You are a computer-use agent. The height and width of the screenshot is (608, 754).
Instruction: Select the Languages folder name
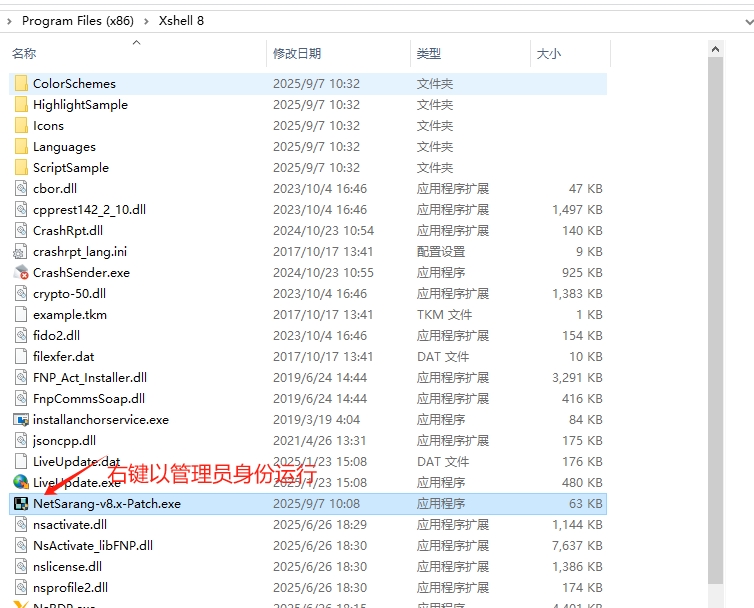[64, 147]
